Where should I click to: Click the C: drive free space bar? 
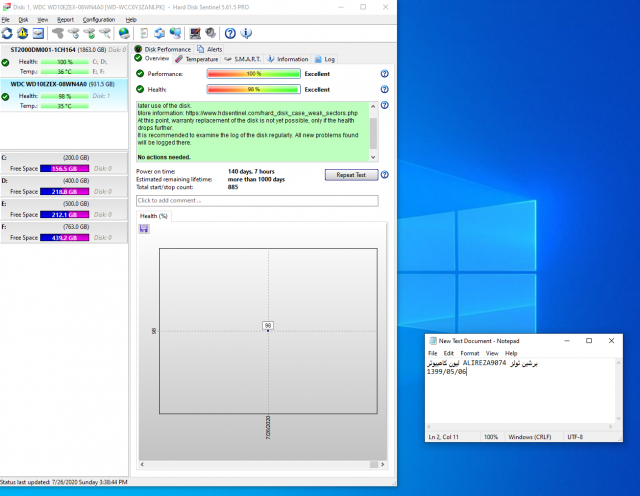coord(64,168)
